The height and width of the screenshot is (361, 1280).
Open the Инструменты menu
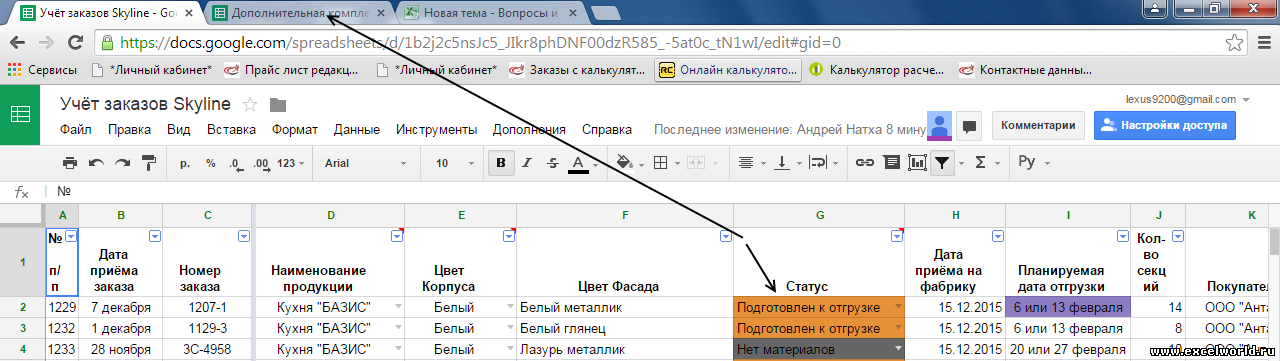click(x=436, y=130)
